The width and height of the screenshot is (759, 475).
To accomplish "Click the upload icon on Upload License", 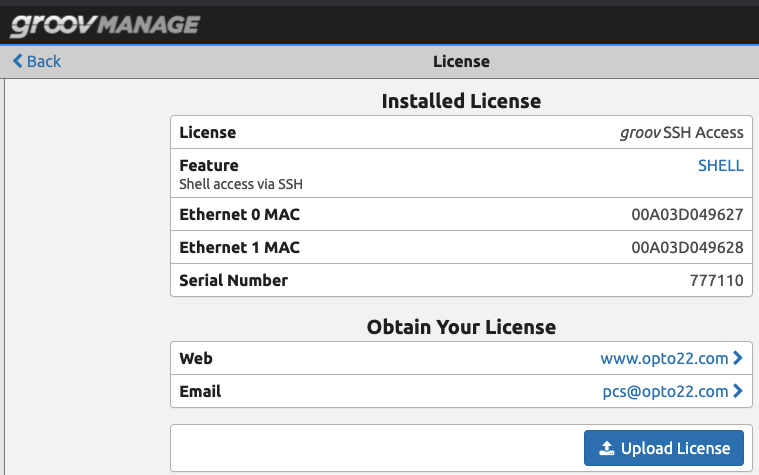I will pyautogui.click(x=607, y=448).
